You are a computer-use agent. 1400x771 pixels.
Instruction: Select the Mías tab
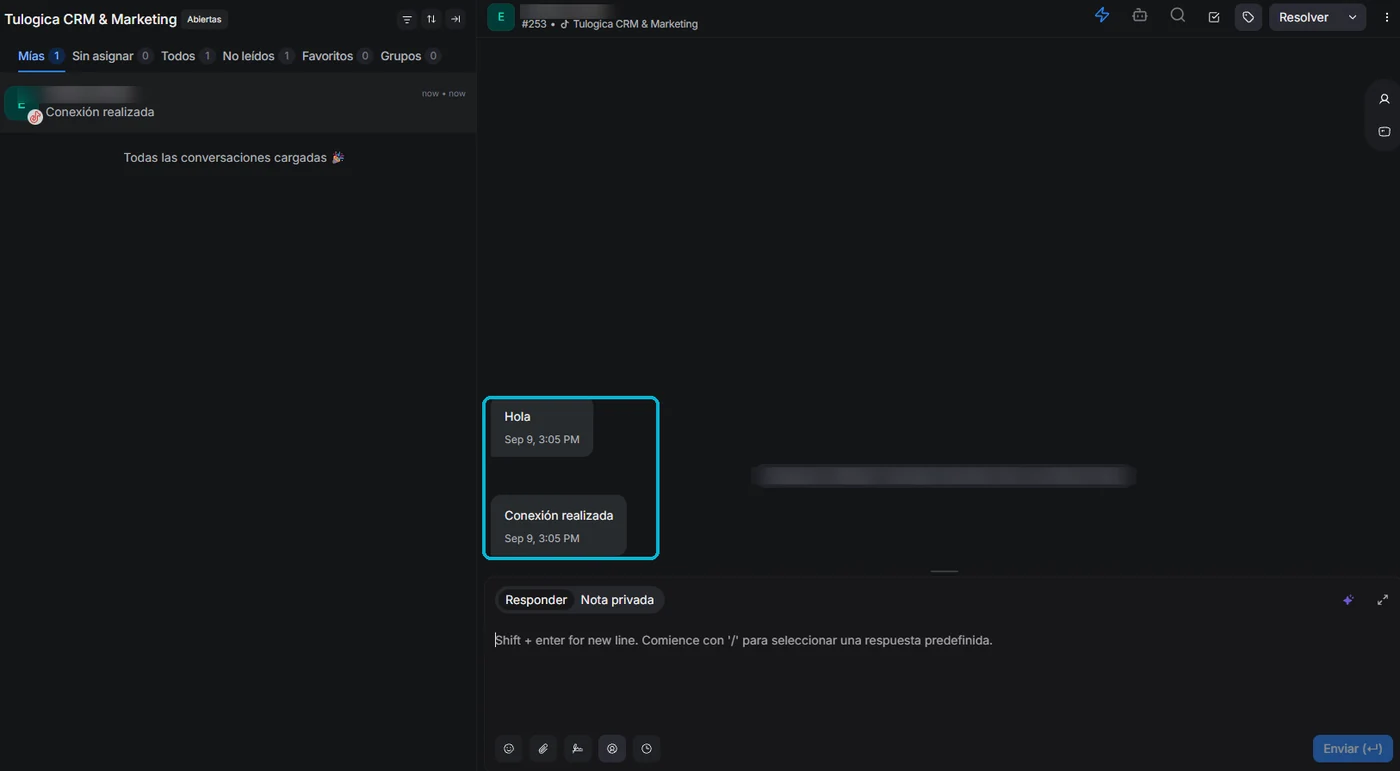[x=41, y=56]
